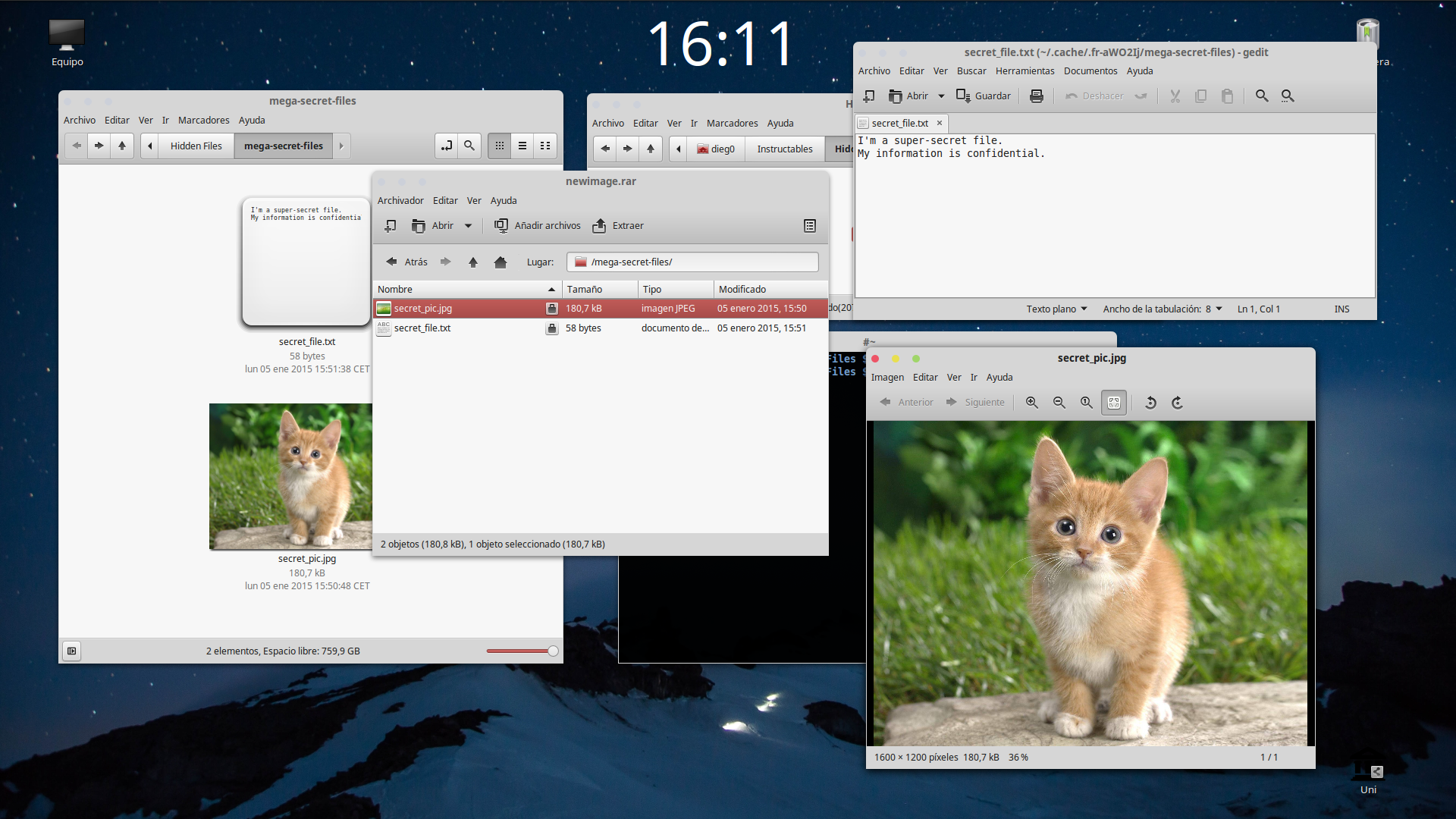Screen dimensions: 1456x819
Task: Select dieg0 home breadcrumb in background file manager
Action: [x=716, y=149]
